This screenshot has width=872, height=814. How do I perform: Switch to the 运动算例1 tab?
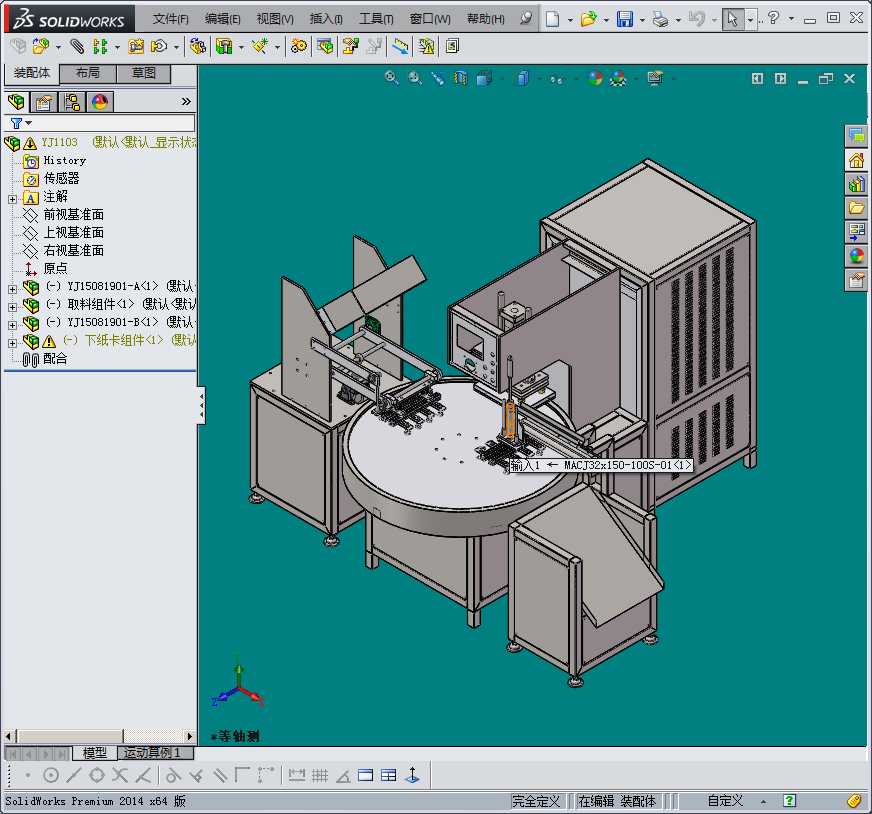coord(152,753)
